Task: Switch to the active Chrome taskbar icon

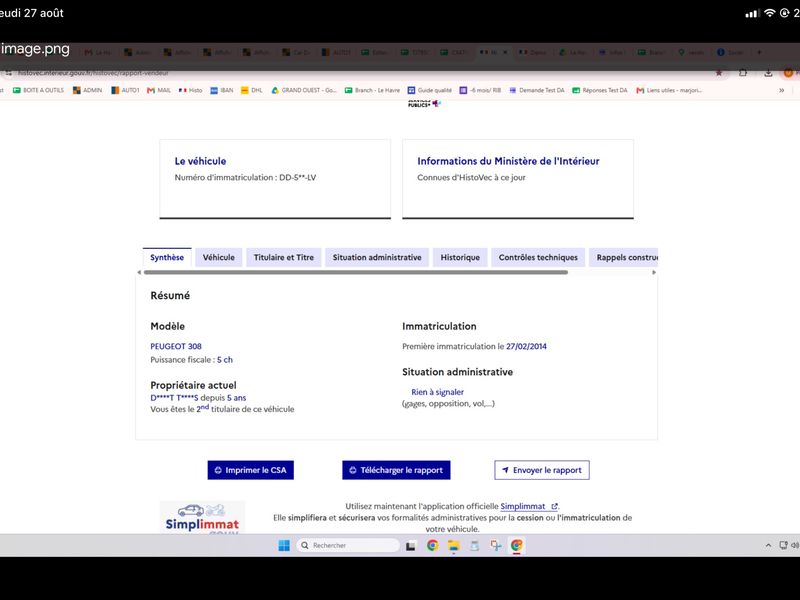Action: 516,545
